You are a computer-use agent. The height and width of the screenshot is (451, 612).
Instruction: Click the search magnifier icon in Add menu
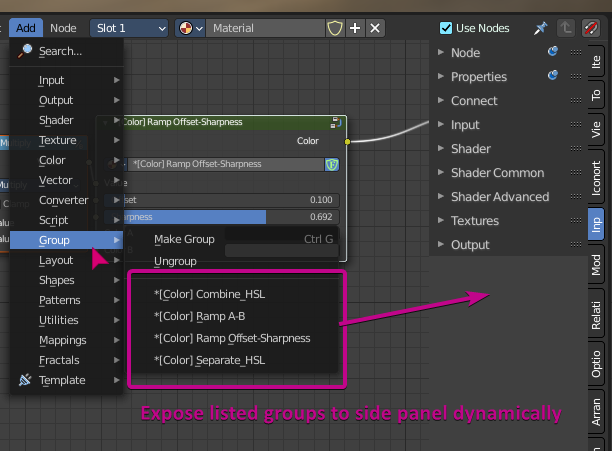point(25,51)
